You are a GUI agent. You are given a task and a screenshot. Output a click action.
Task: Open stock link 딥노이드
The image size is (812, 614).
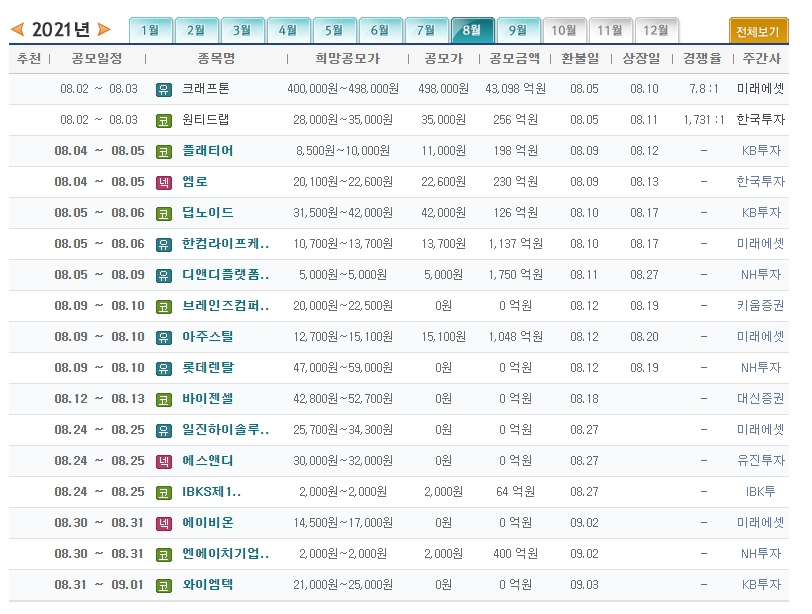pos(208,213)
